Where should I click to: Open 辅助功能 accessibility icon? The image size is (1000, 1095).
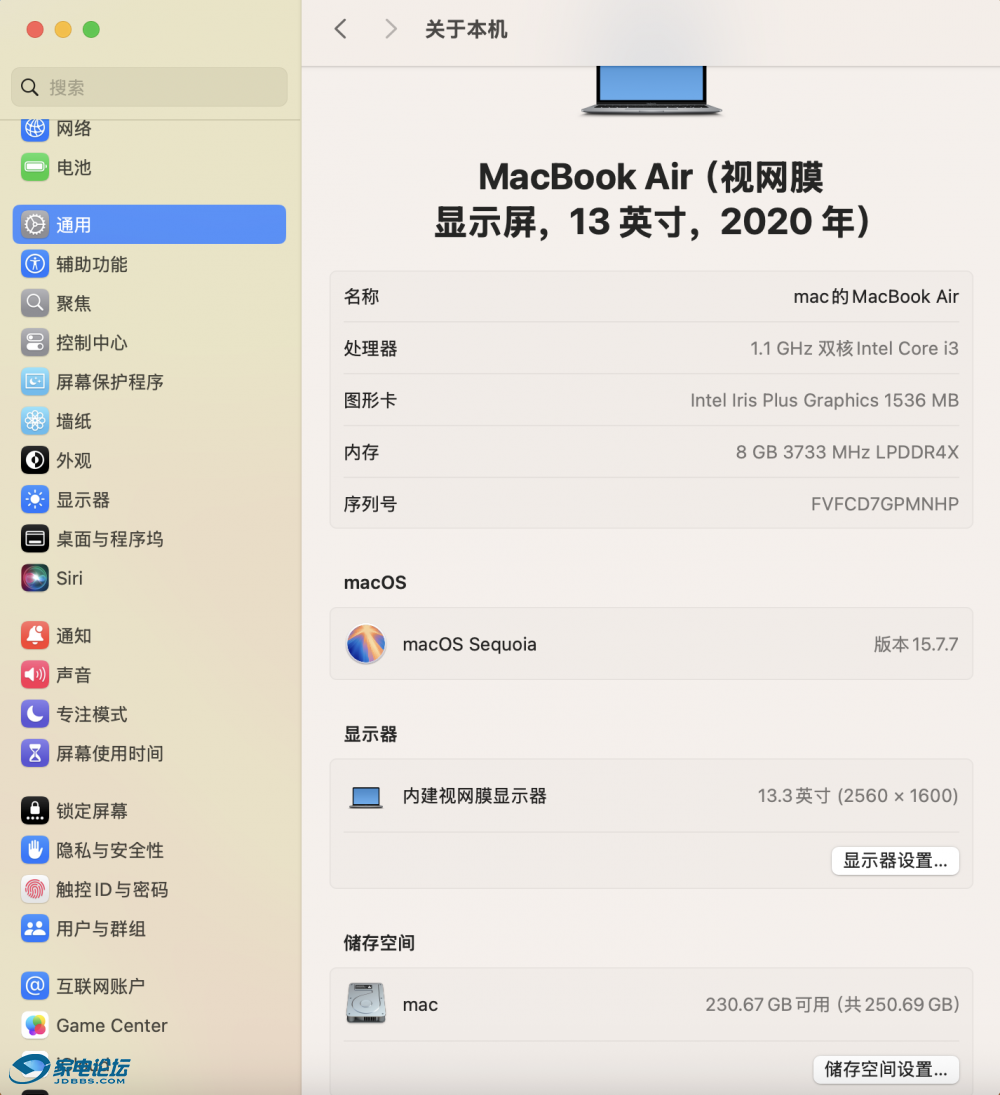coord(35,264)
